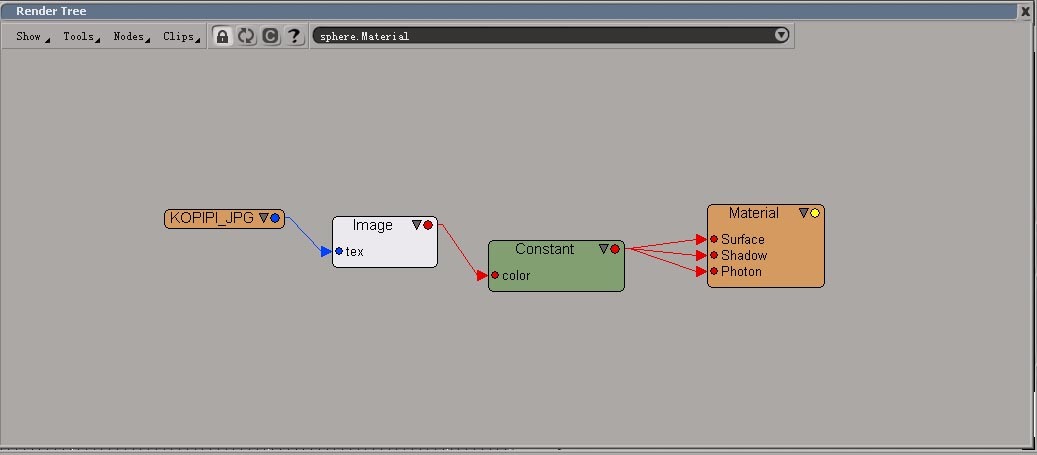Click the color label on Constant node
1037x455 pixels.
(x=516, y=276)
